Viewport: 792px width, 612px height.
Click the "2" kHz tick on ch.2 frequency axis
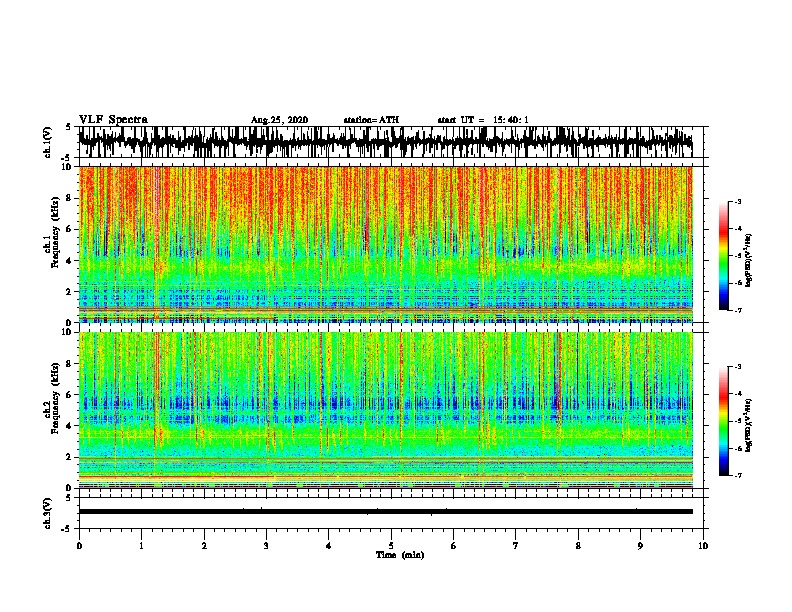pos(70,457)
